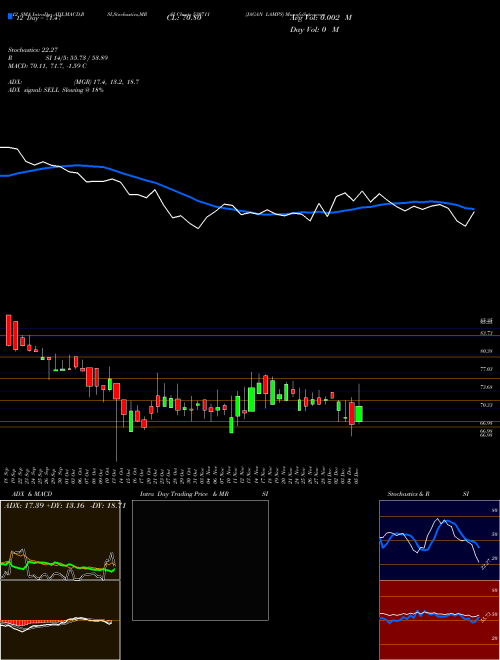
Task: Click the 'Day Vol: 0 M' label
Action: (x=314, y=29)
